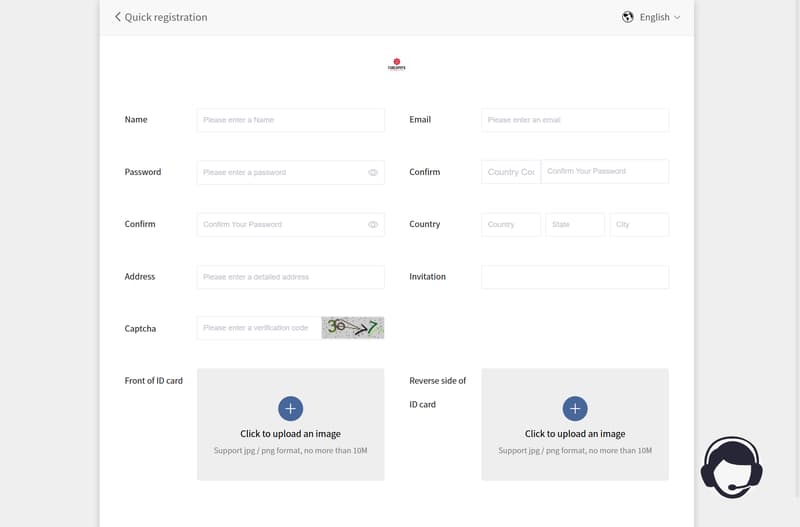Click the Name input field
This screenshot has height=527, width=800.
point(291,120)
